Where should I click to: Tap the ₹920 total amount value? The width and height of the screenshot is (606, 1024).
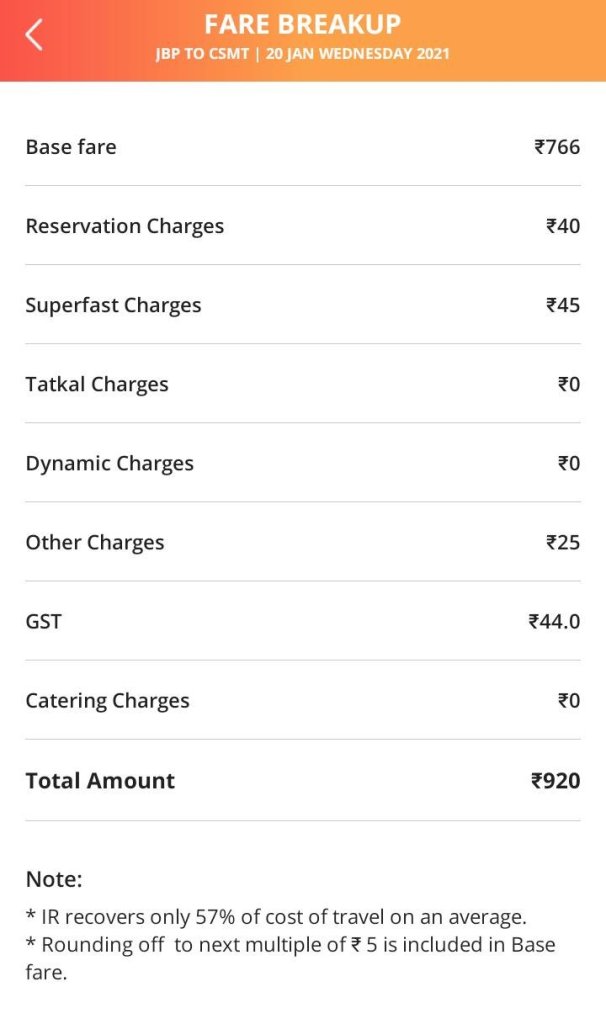(x=556, y=781)
